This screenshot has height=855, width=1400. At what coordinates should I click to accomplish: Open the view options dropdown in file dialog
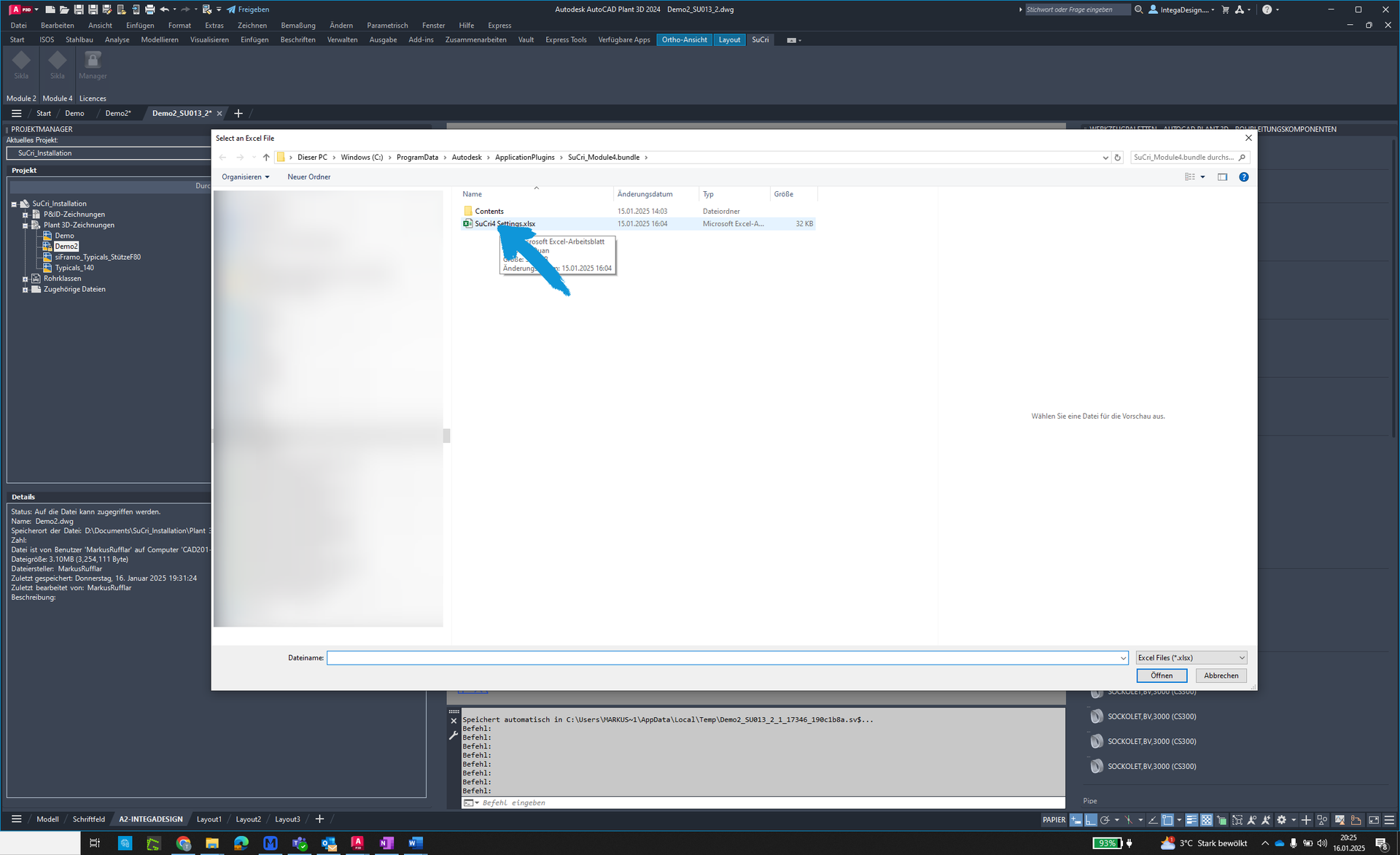pos(1202,177)
